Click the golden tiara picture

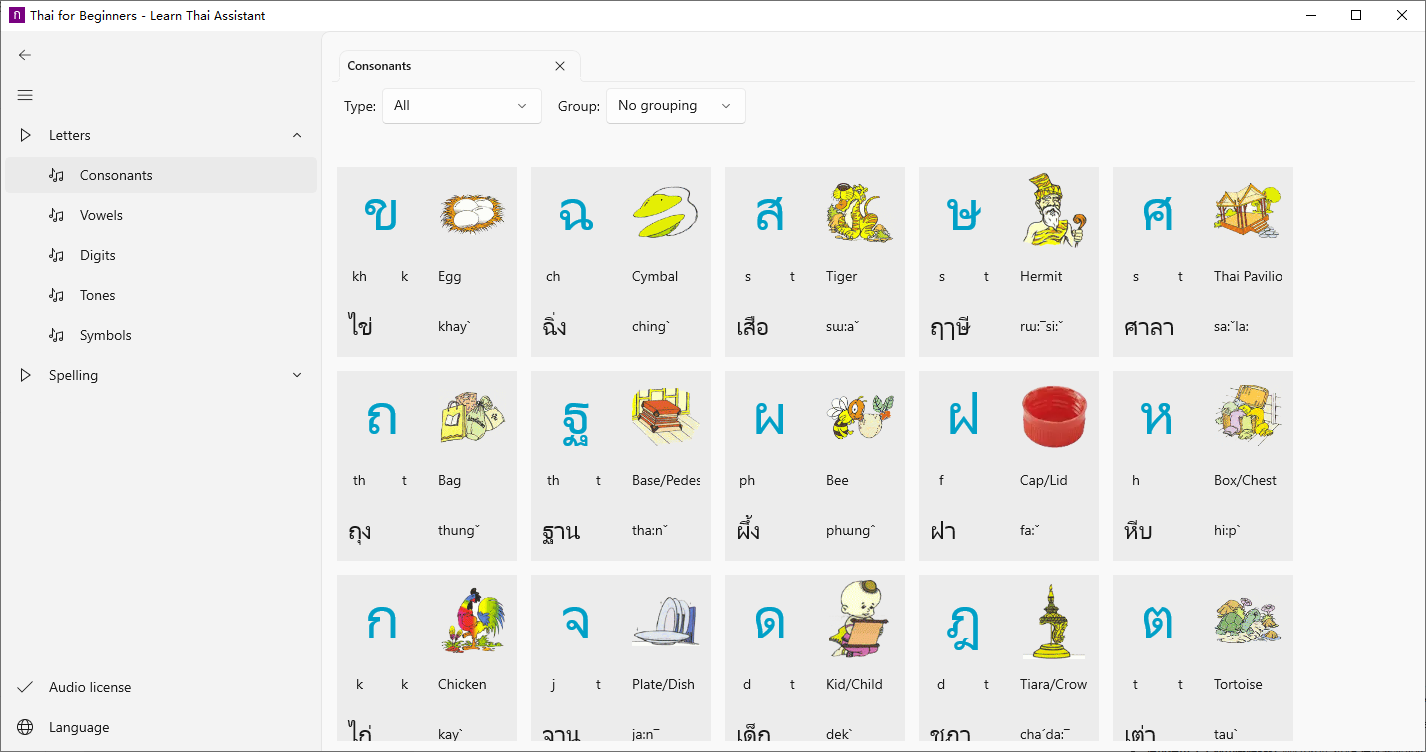tap(1053, 622)
